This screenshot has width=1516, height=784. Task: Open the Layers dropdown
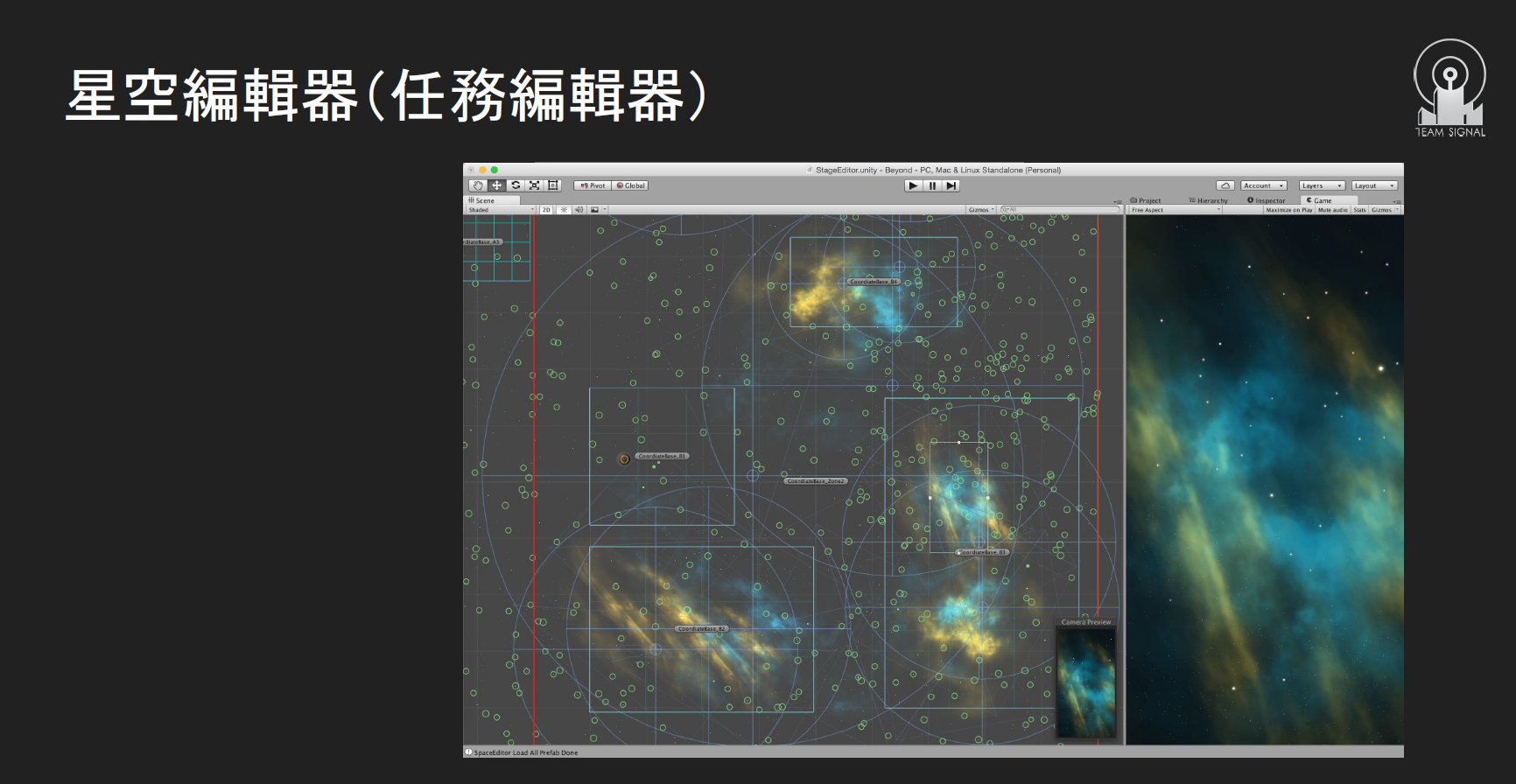tap(1321, 185)
